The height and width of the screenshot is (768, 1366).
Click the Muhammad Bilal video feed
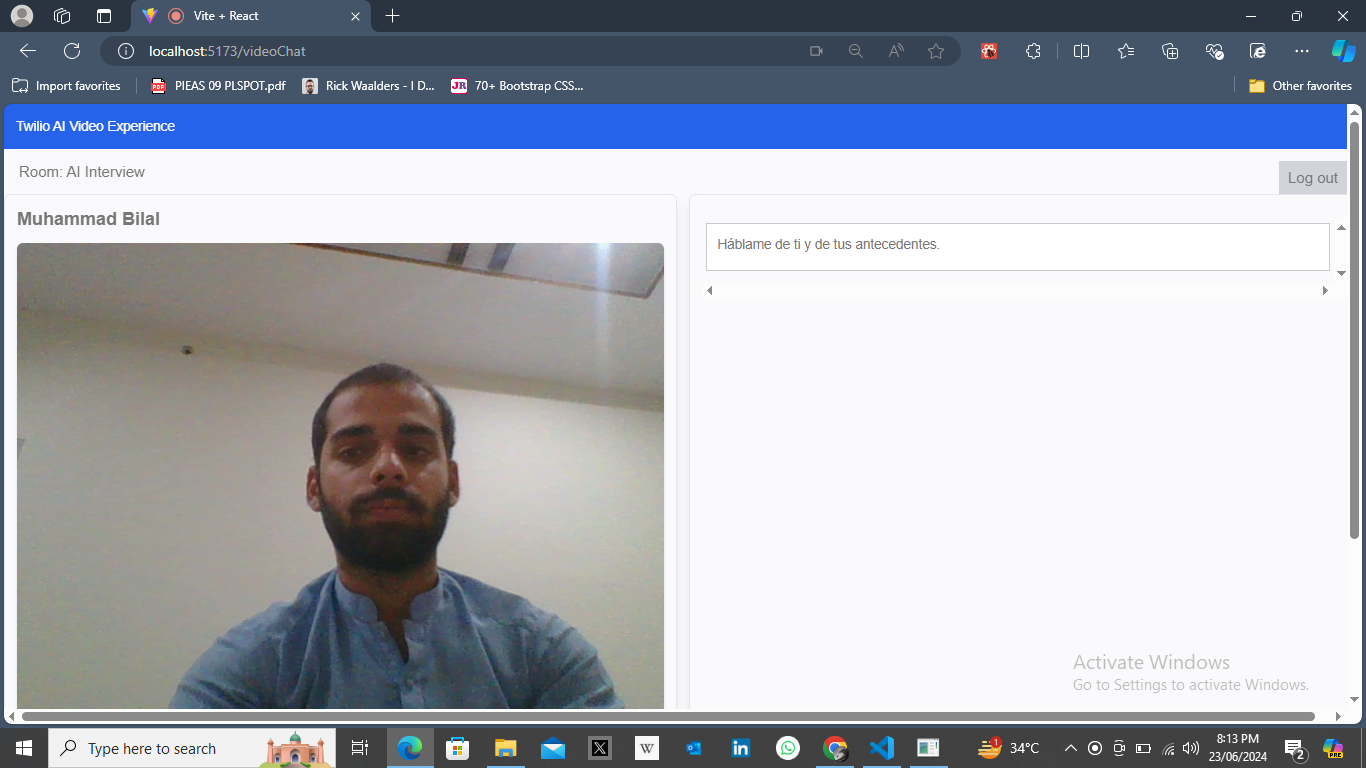pyautogui.click(x=340, y=476)
